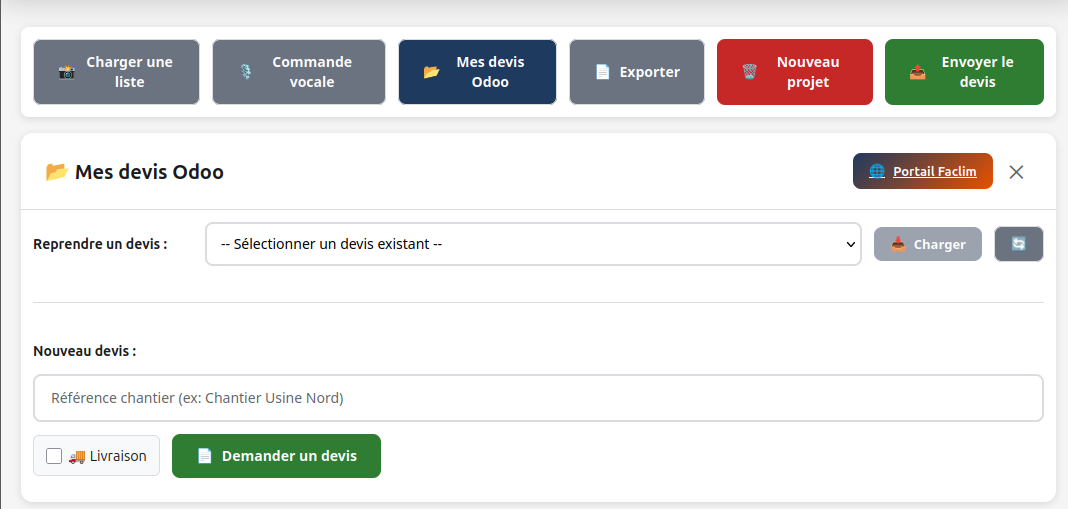Click the refresh icon next to Charger
Screen dimensions: 1068x509
click(x=1018, y=244)
